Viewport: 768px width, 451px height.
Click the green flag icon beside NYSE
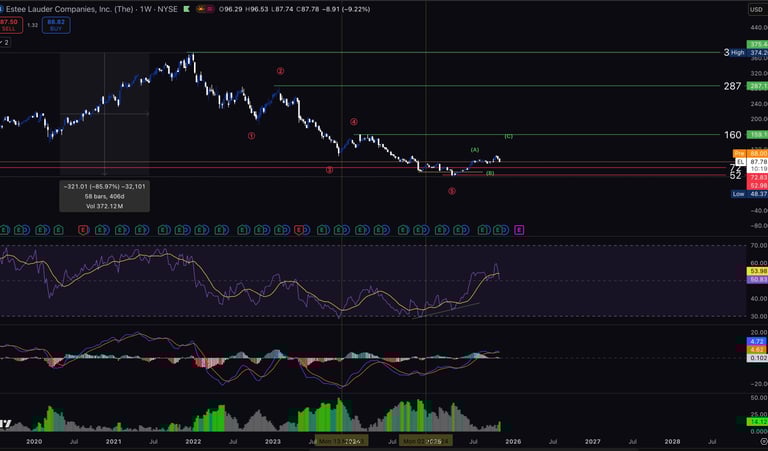pos(187,9)
